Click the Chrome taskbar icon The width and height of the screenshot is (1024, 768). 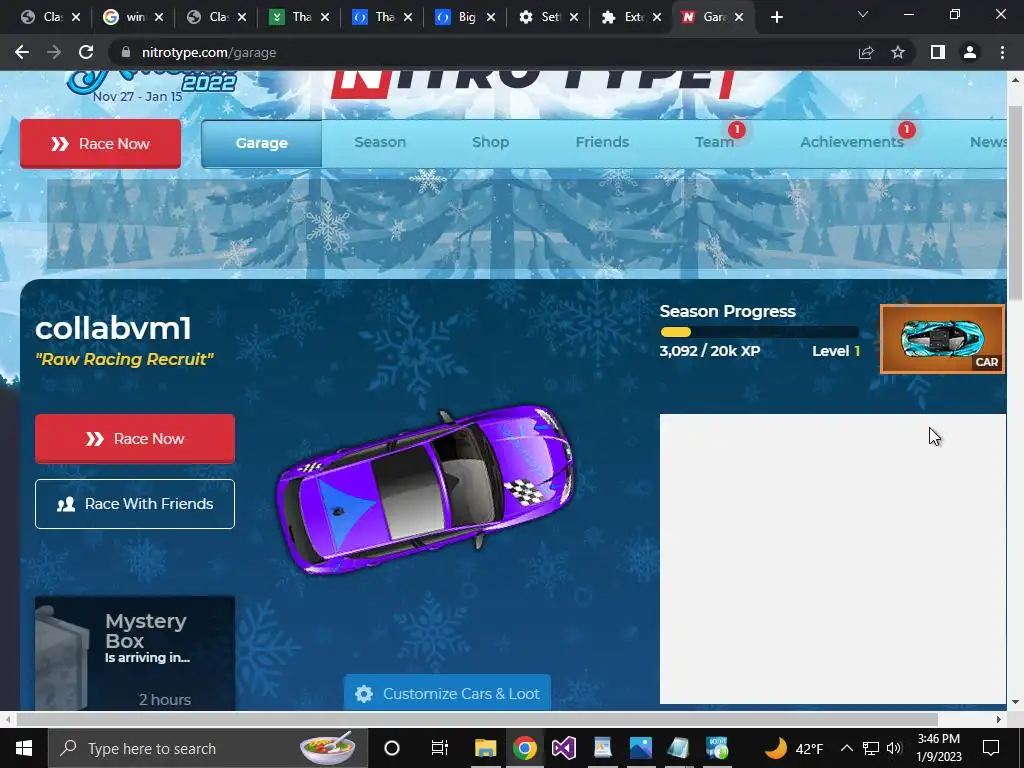coord(524,748)
